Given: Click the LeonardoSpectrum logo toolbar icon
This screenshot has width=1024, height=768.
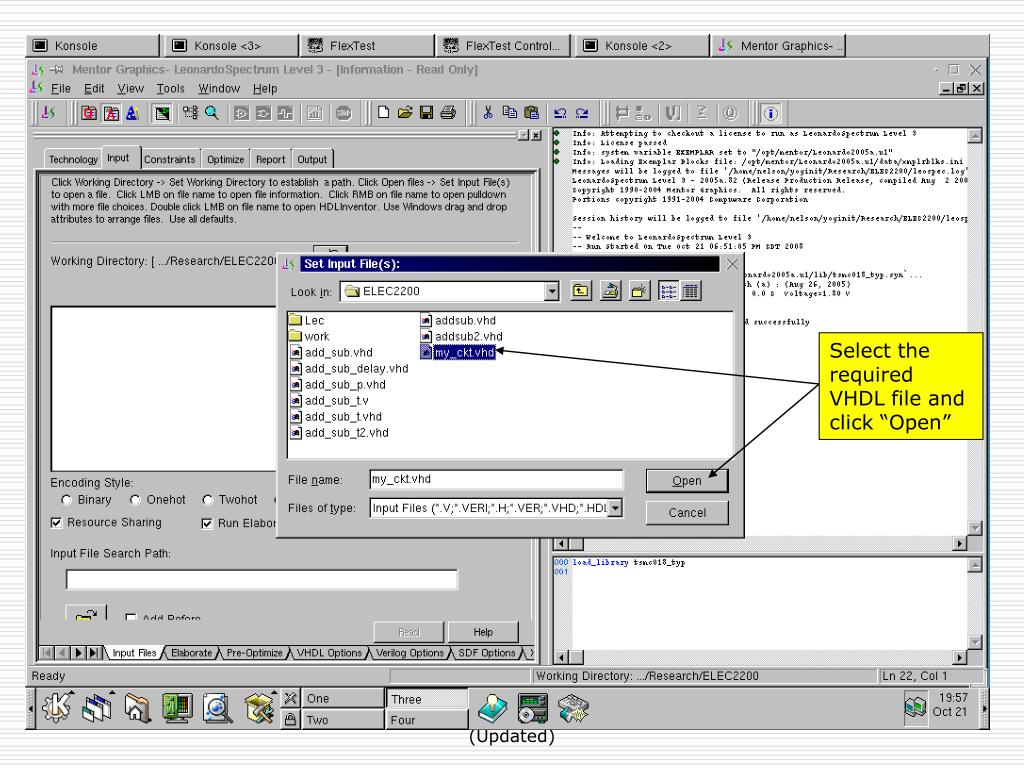Looking at the screenshot, I should (x=48, y=113).
